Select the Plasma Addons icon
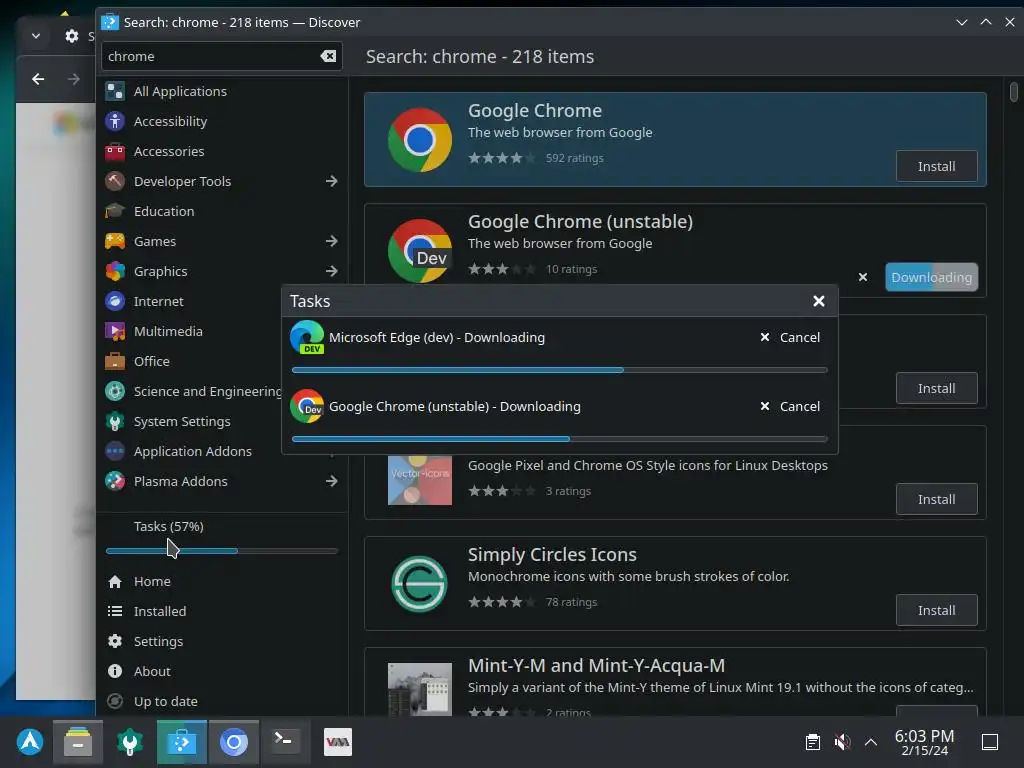1024x768 pixels. pyautogui.click(x=115, y=482)
